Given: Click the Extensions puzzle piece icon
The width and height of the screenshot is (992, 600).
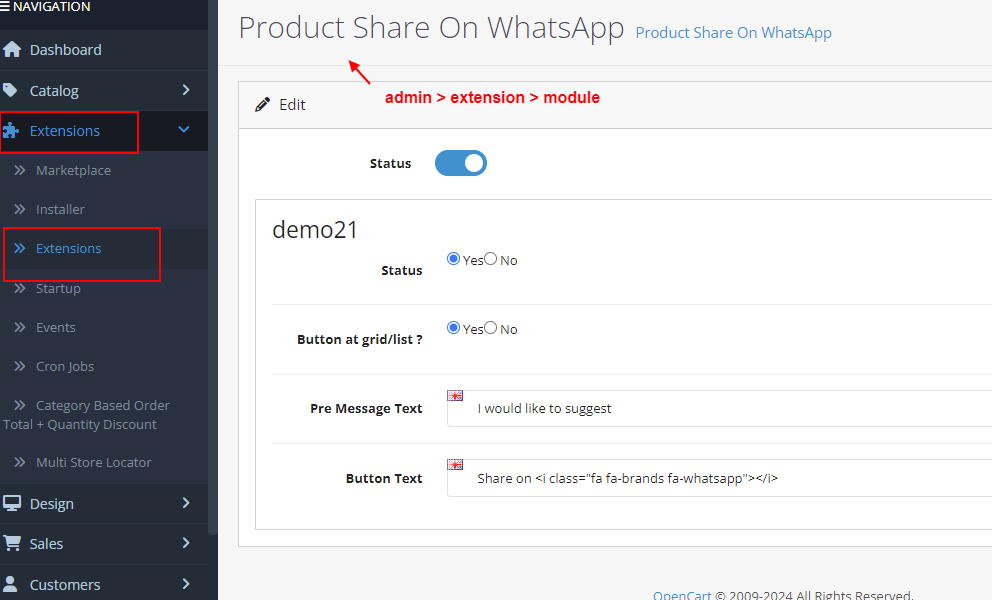Looking at the screenshot, I should coord(10,130).
